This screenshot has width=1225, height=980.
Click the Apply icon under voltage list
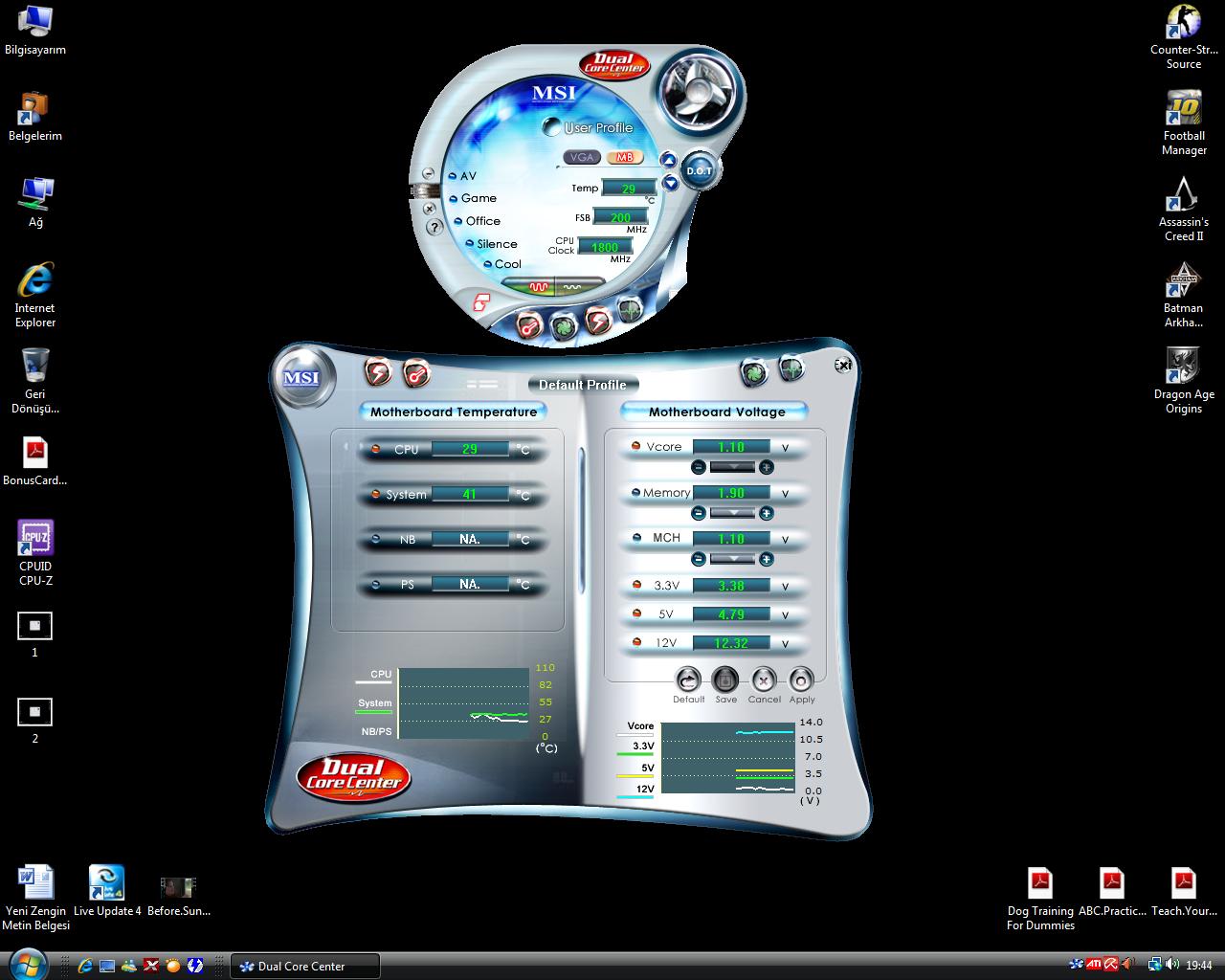[x=801, y=680]
